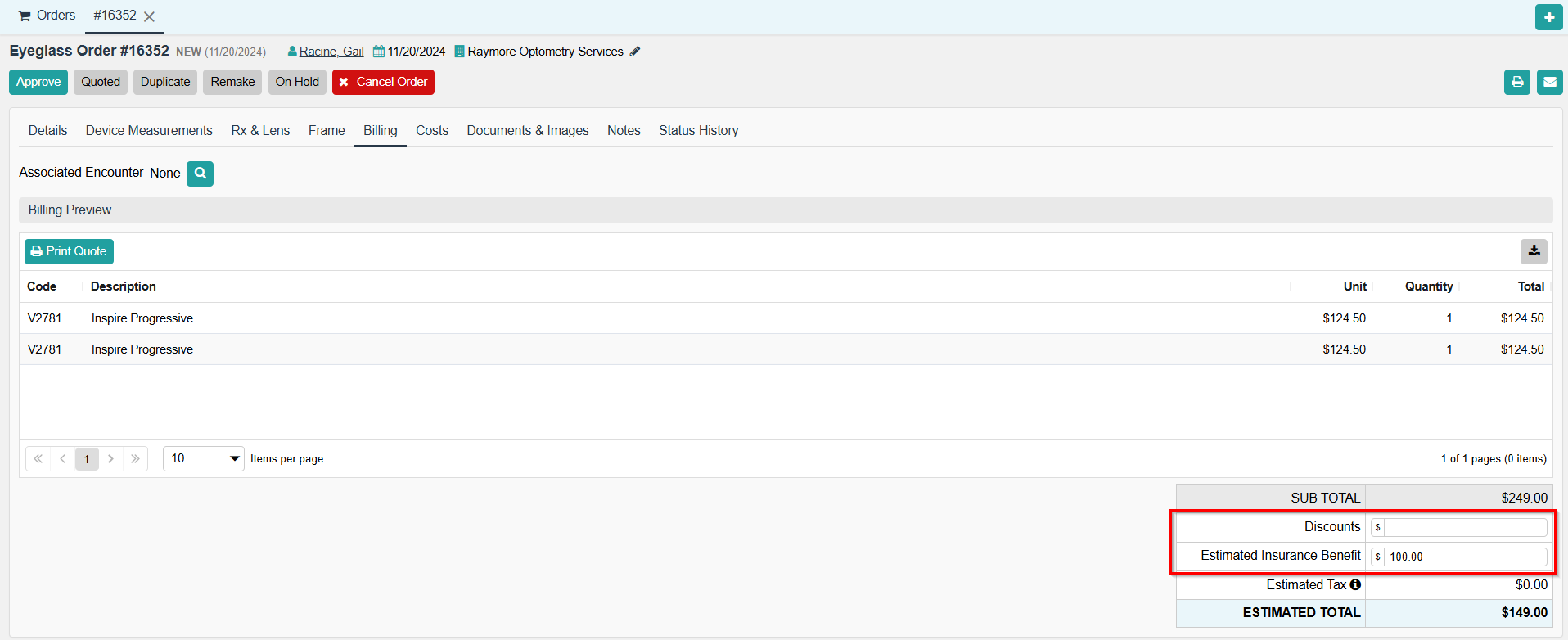Go to the first page of the list
This screenshot has height=640, width=1568.
click(x=38, y=459)
